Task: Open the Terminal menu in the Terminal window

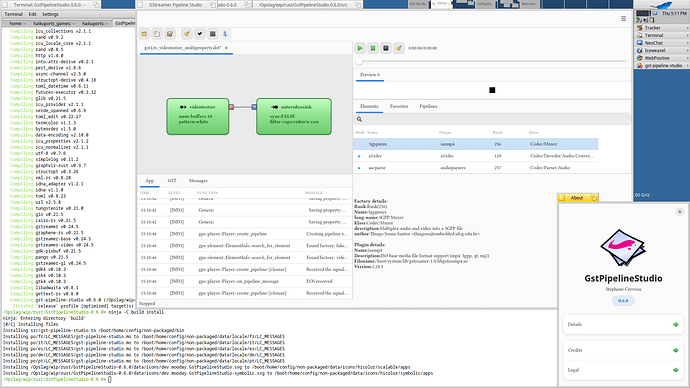Action: 13,14
